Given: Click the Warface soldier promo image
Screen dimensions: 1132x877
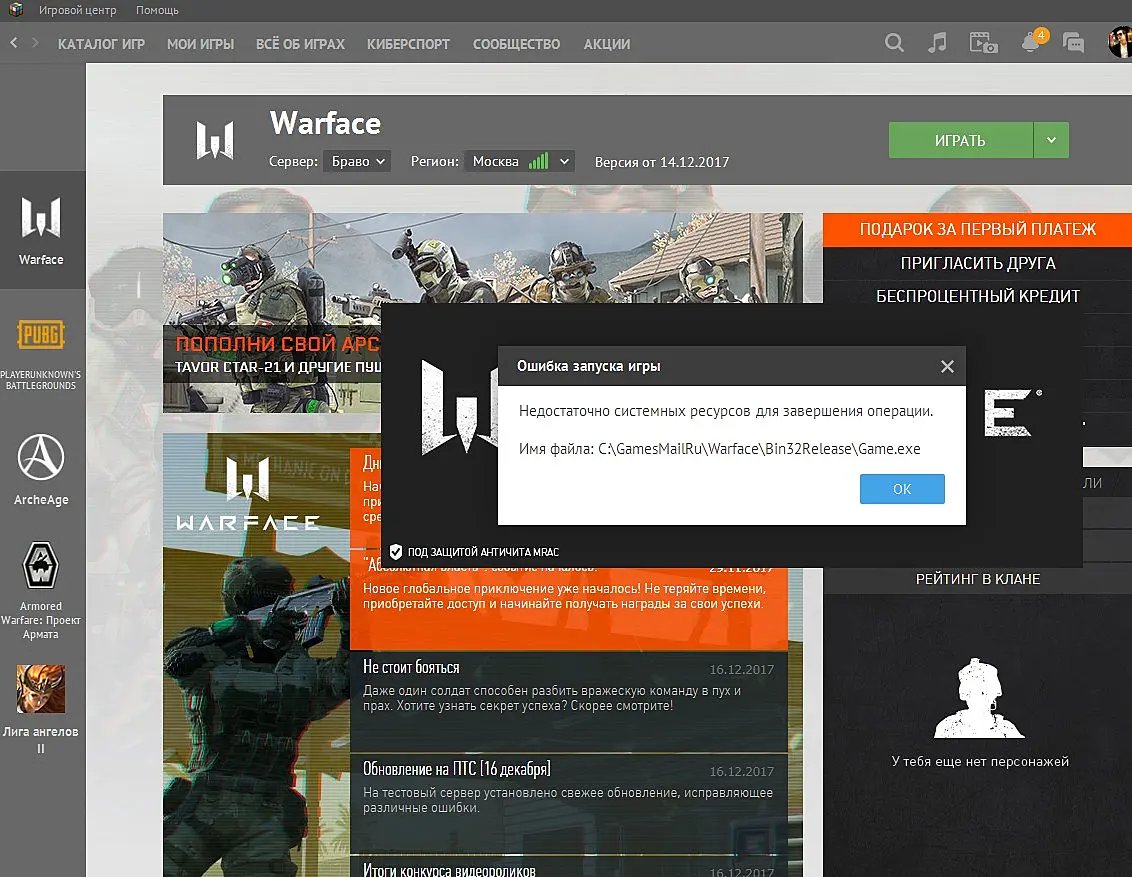Looking at the screenshot, I should tap(256, 655).
